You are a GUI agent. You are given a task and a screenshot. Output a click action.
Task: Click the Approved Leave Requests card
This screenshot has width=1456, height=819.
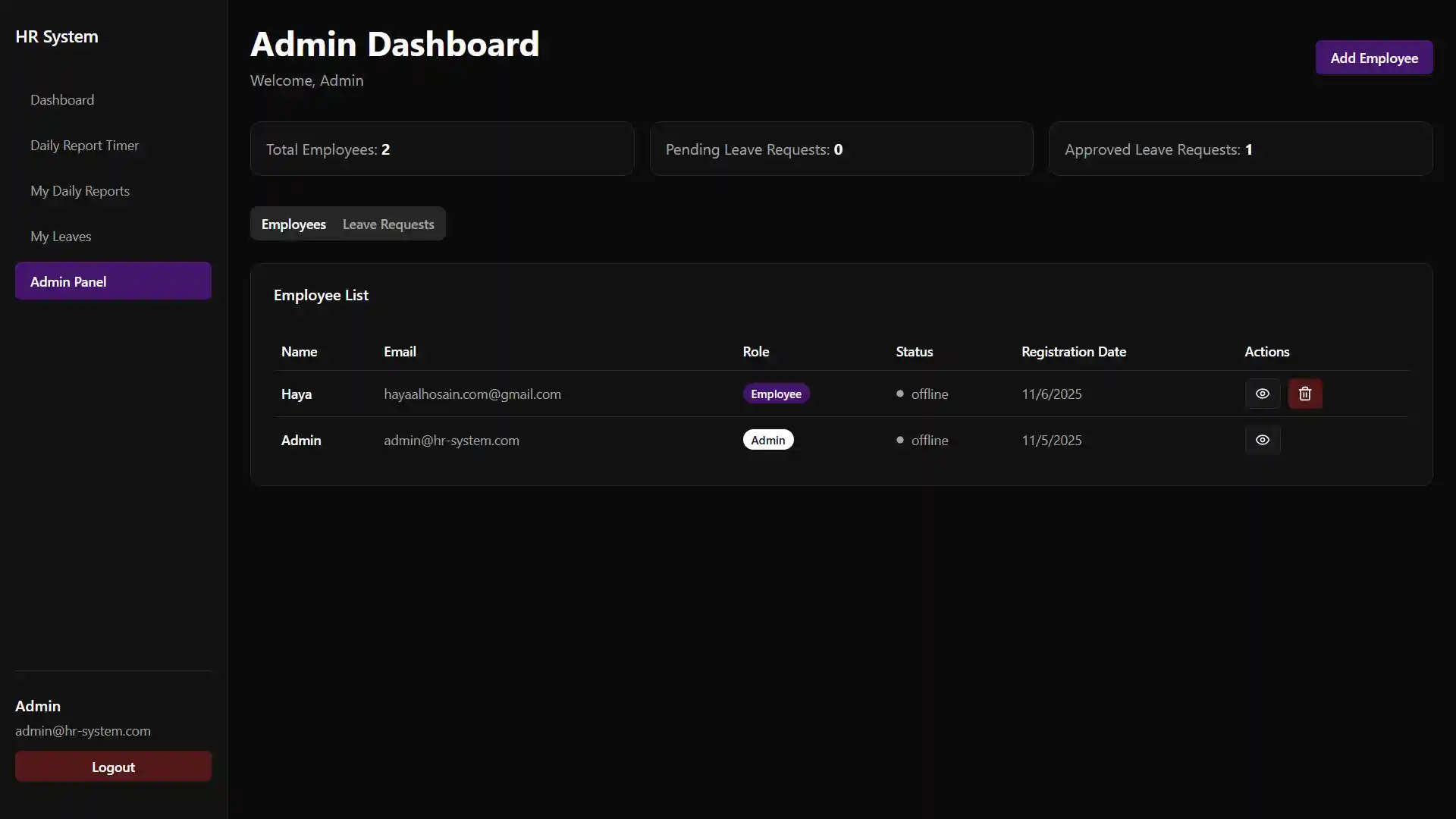click(x=1240, y=149)
